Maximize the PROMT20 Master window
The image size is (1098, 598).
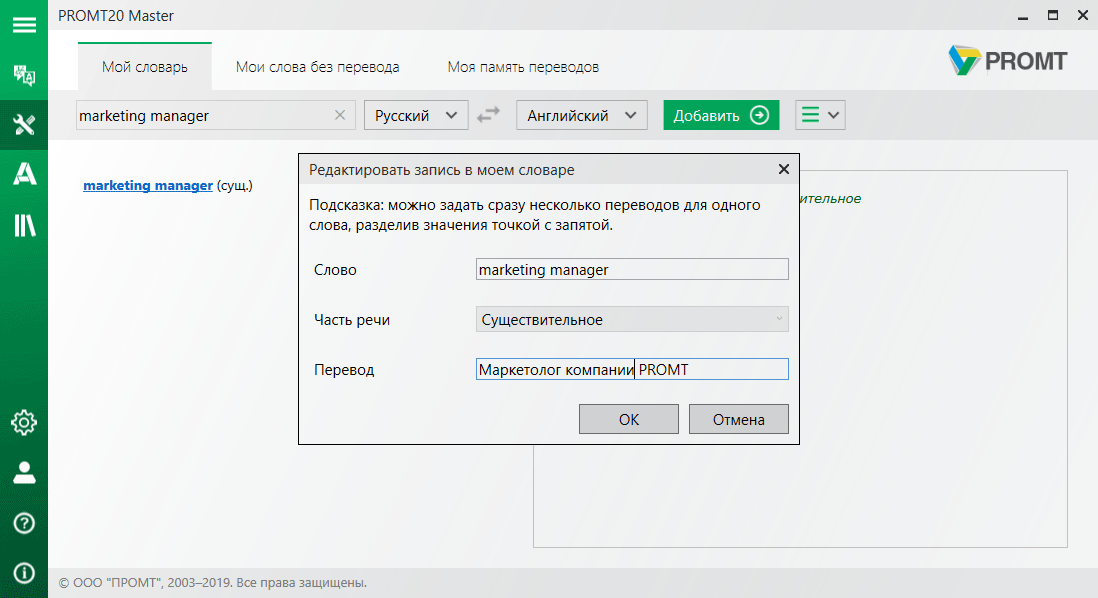click(x=1052, y=15)
